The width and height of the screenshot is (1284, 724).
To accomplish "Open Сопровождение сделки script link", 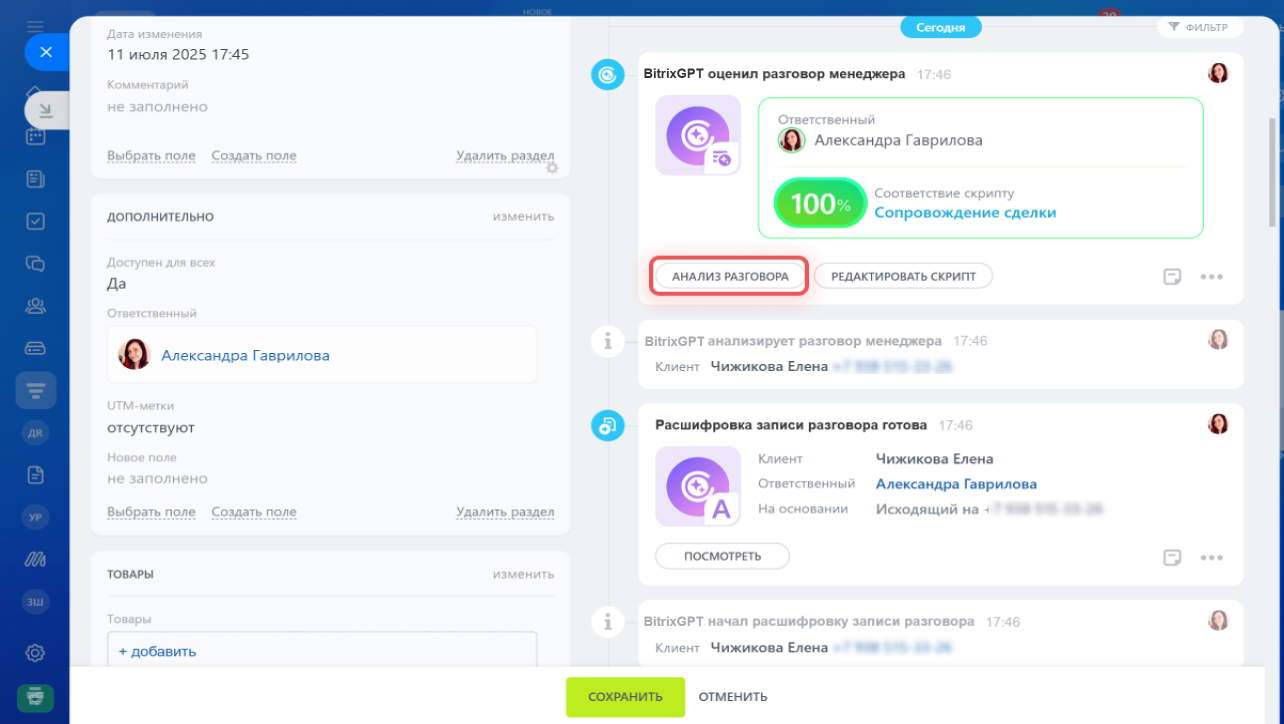I will tap(965, 212).
